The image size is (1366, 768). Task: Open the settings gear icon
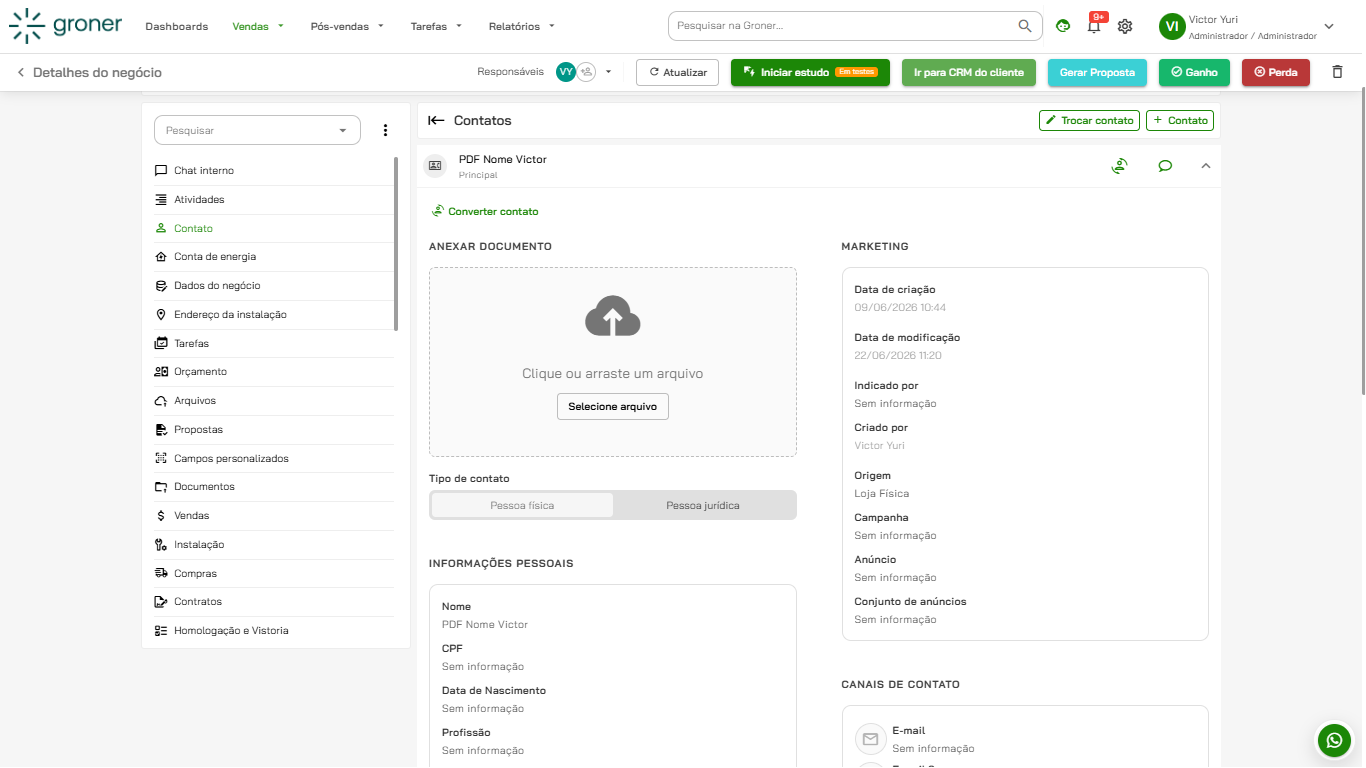[1125, 26]
